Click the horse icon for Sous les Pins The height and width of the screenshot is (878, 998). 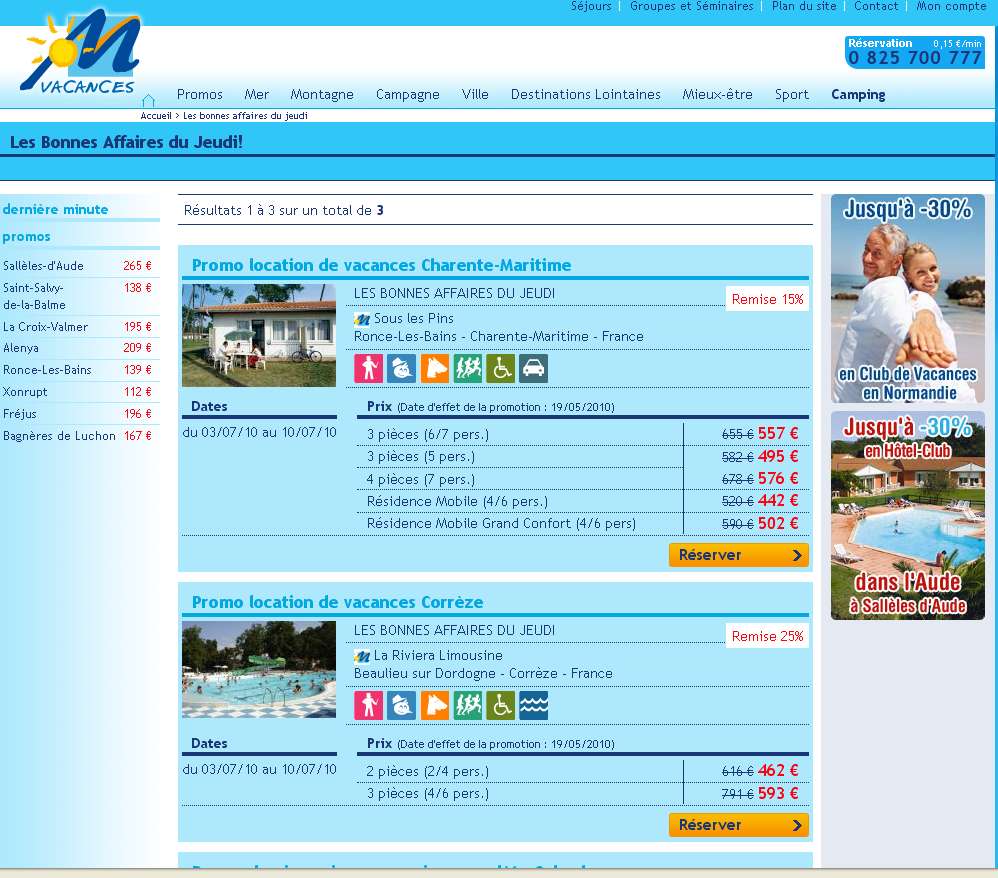(x=434, y=369)
